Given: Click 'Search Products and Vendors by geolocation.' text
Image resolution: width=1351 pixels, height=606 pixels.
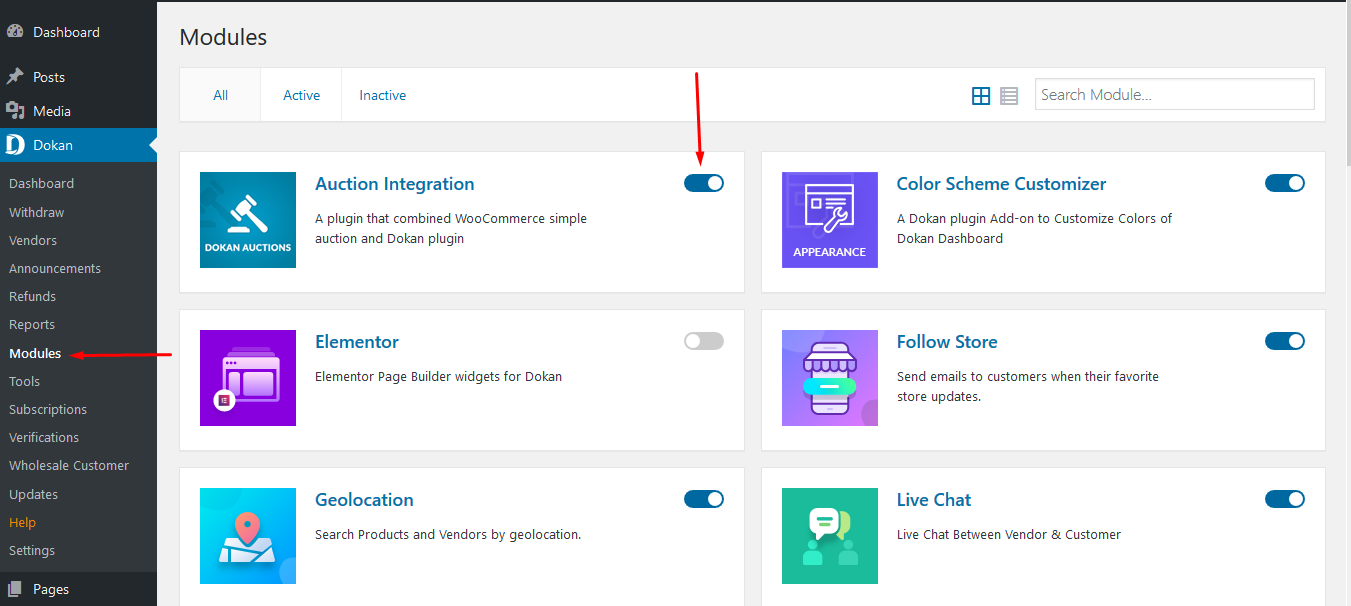Looking at the screenshot, I should [448, 535].
